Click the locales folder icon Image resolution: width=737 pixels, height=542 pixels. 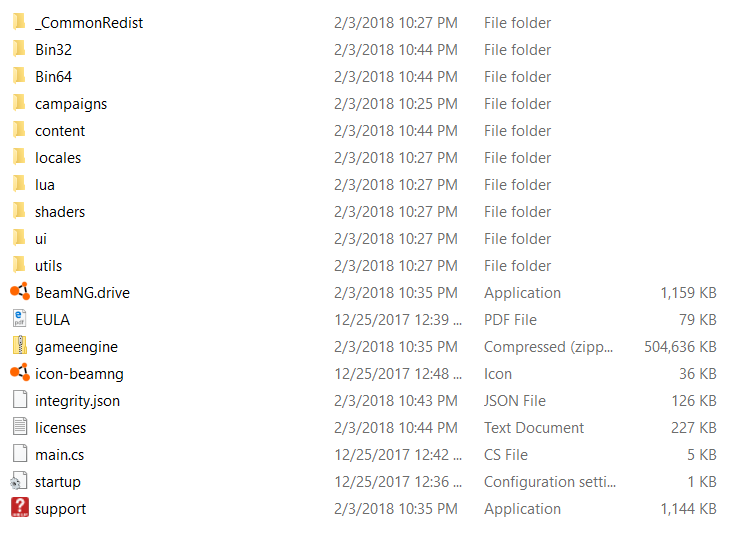[19, 157]
